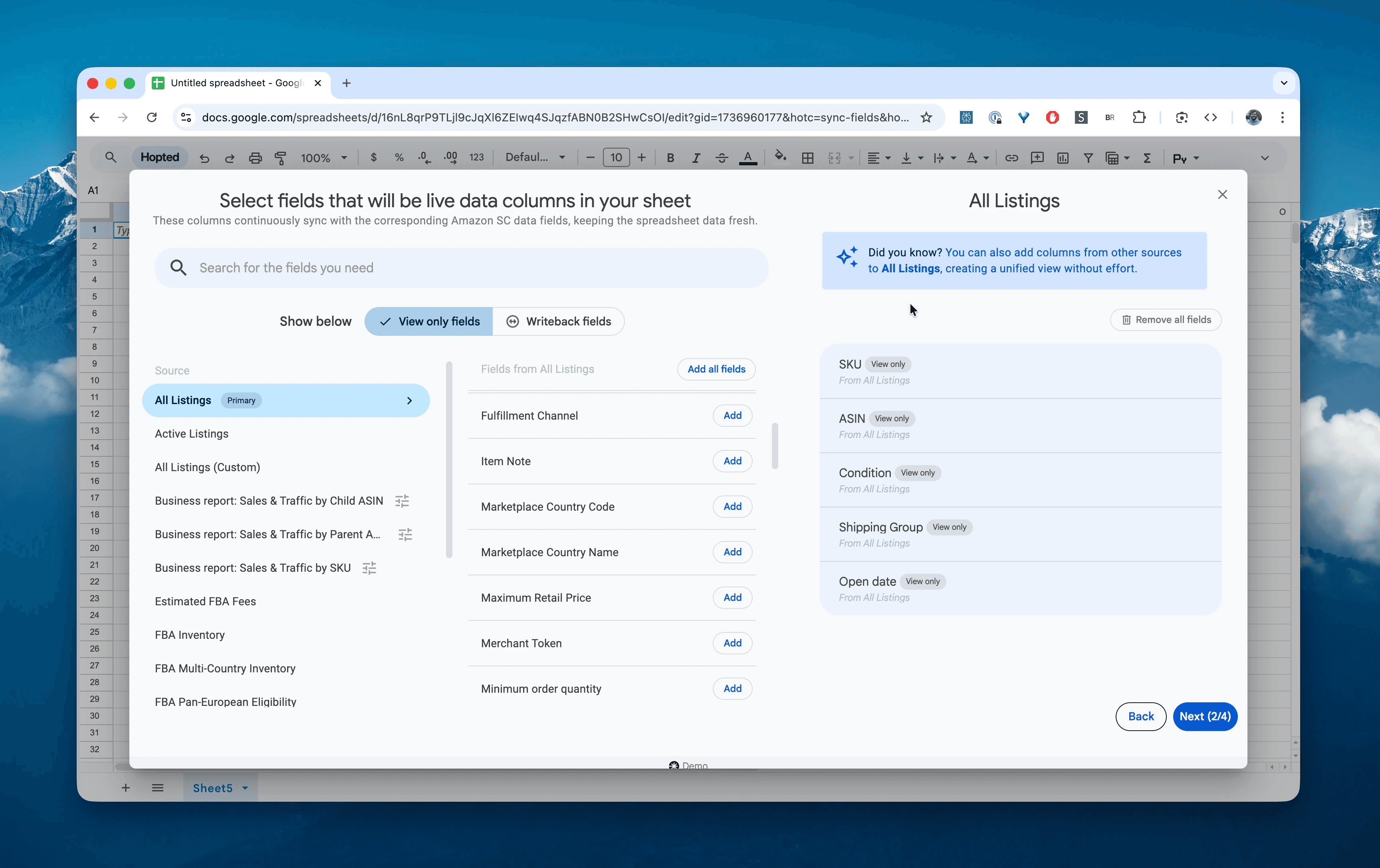
Task: Click the print icon in toolbar
Action: click(255, 158)
